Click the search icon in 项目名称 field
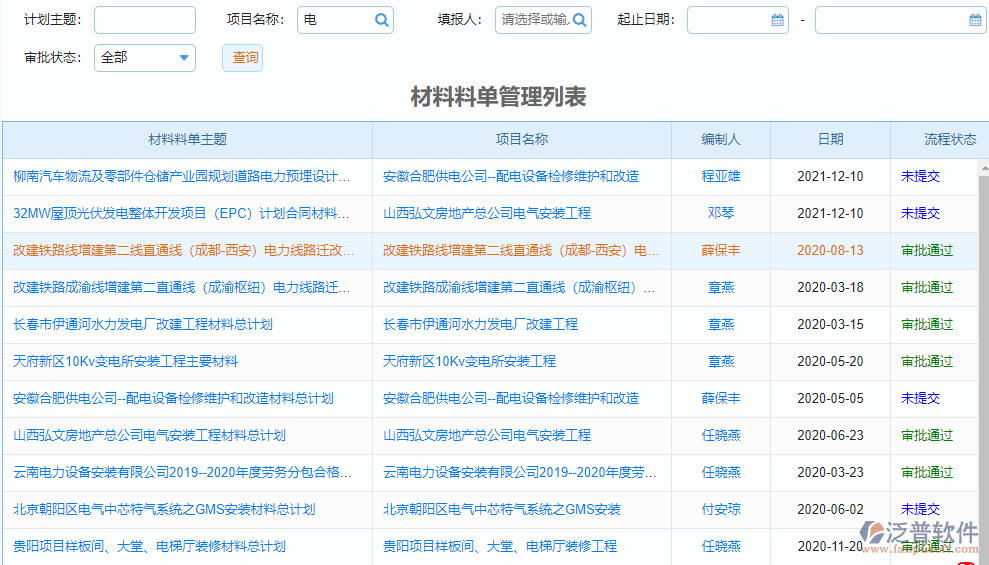The height and width of the screenshot is (565, 989). point(381,20)
